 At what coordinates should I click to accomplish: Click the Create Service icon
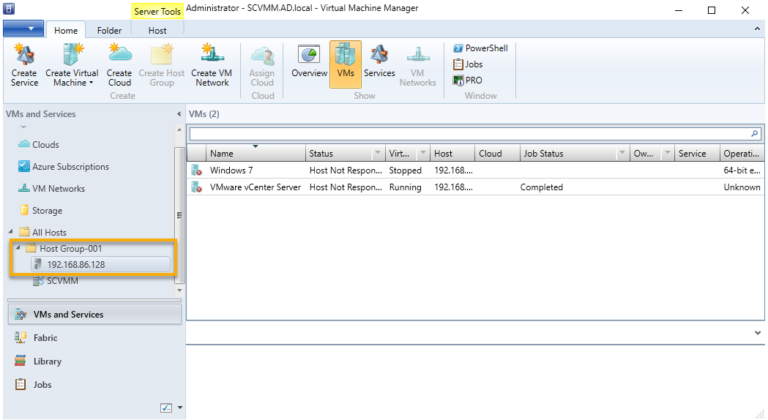[24, 65]
